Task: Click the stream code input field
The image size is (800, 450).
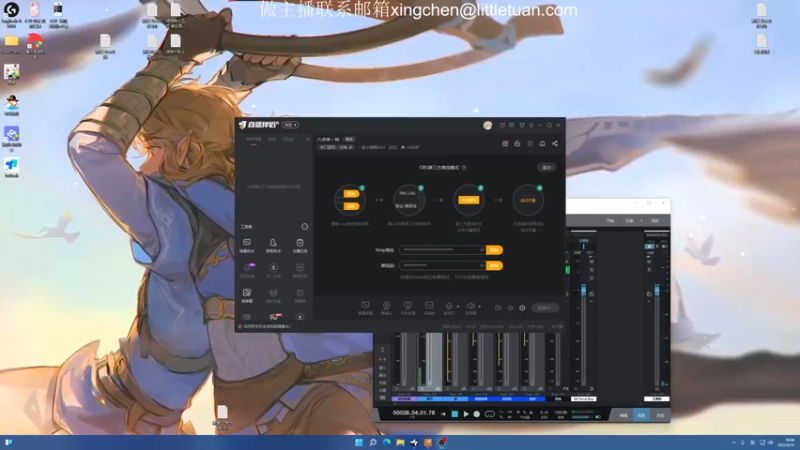Action: coord(442,266)
